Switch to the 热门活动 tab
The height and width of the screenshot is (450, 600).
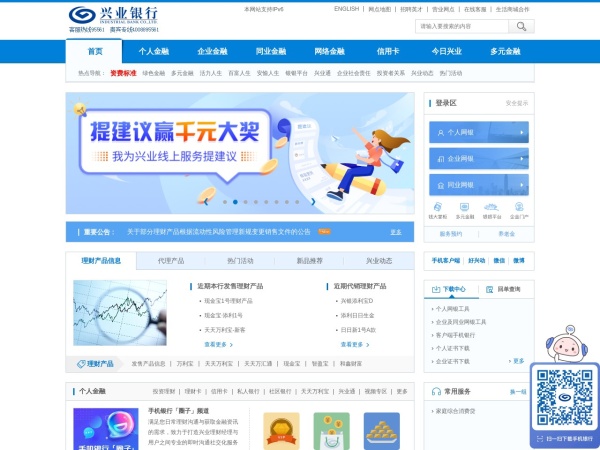[x=239, y=261]
